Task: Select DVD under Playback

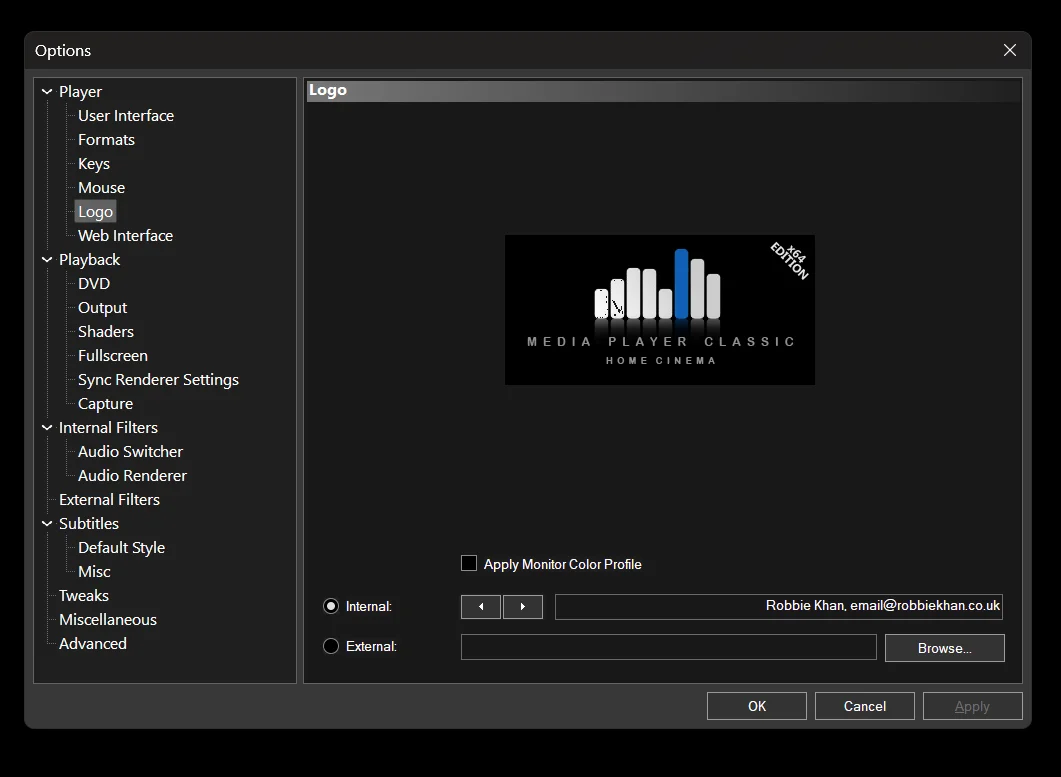Action: (x=93, y=284)
